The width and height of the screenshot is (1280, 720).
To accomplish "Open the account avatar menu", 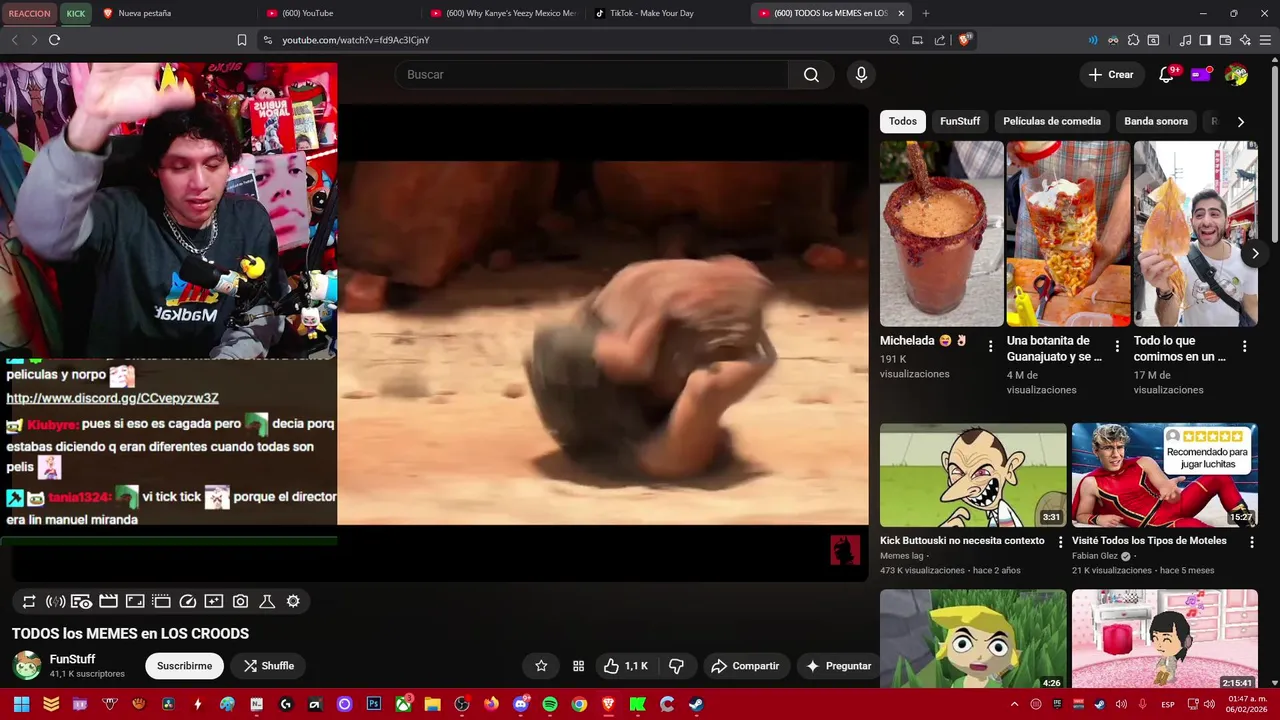I will (1236, 75).
